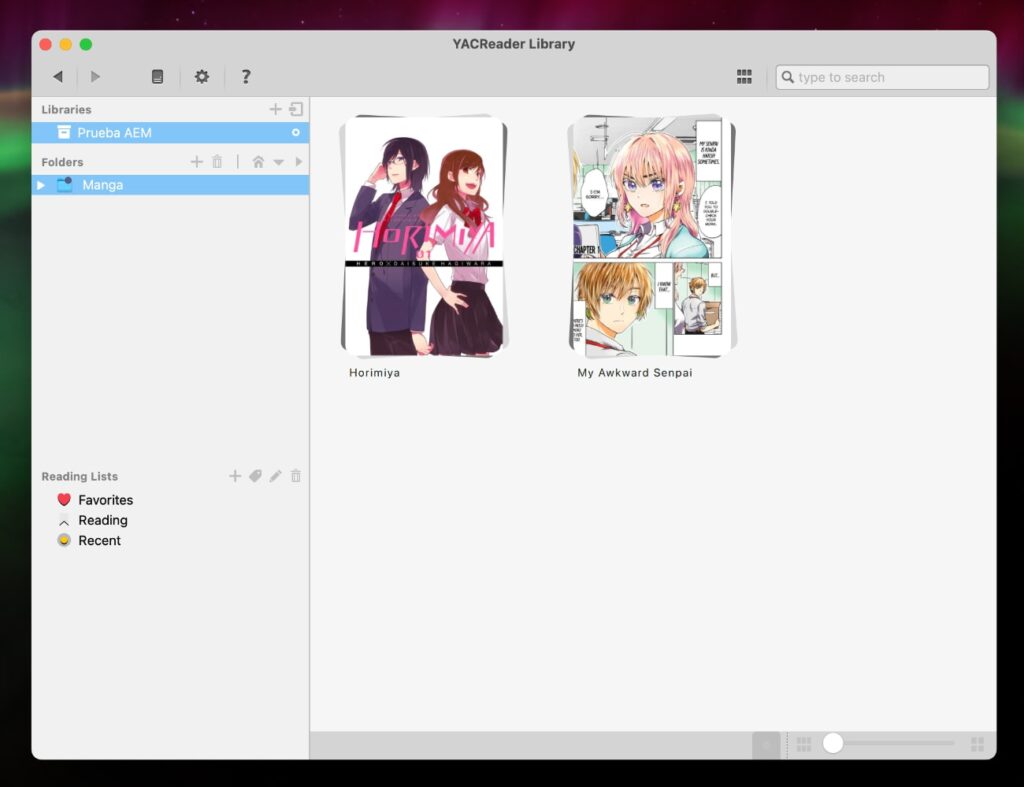This screenshot has height=787, width=1024.
Task: Adjust the cover size slider
Action: tap(834, 743)
